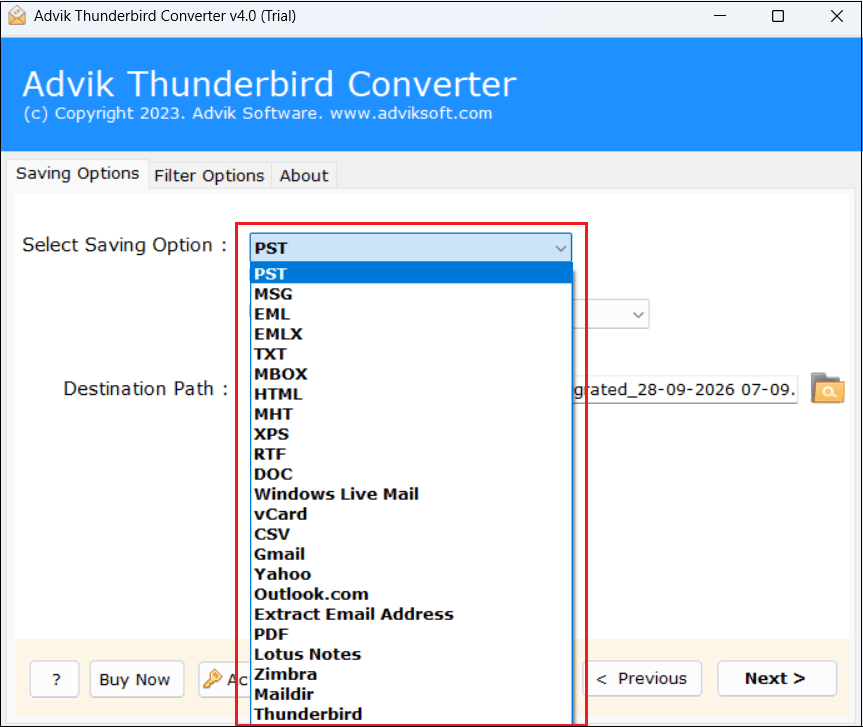Image resolution: width=863 pixels, height=727 pixels.
Task: Open help with the ? button
Action: coord(54,679)
